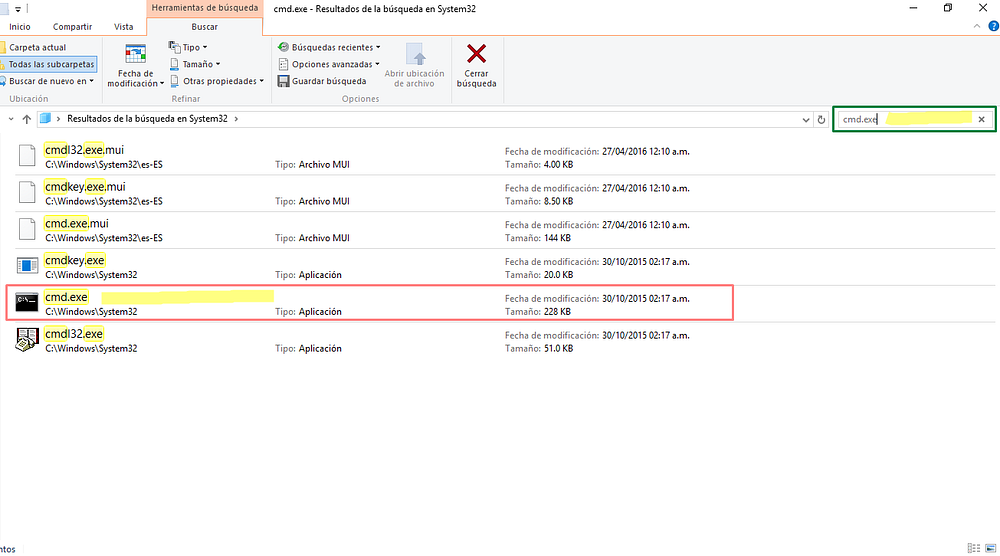Open the Compartir ribbon tab

(73, 27)
